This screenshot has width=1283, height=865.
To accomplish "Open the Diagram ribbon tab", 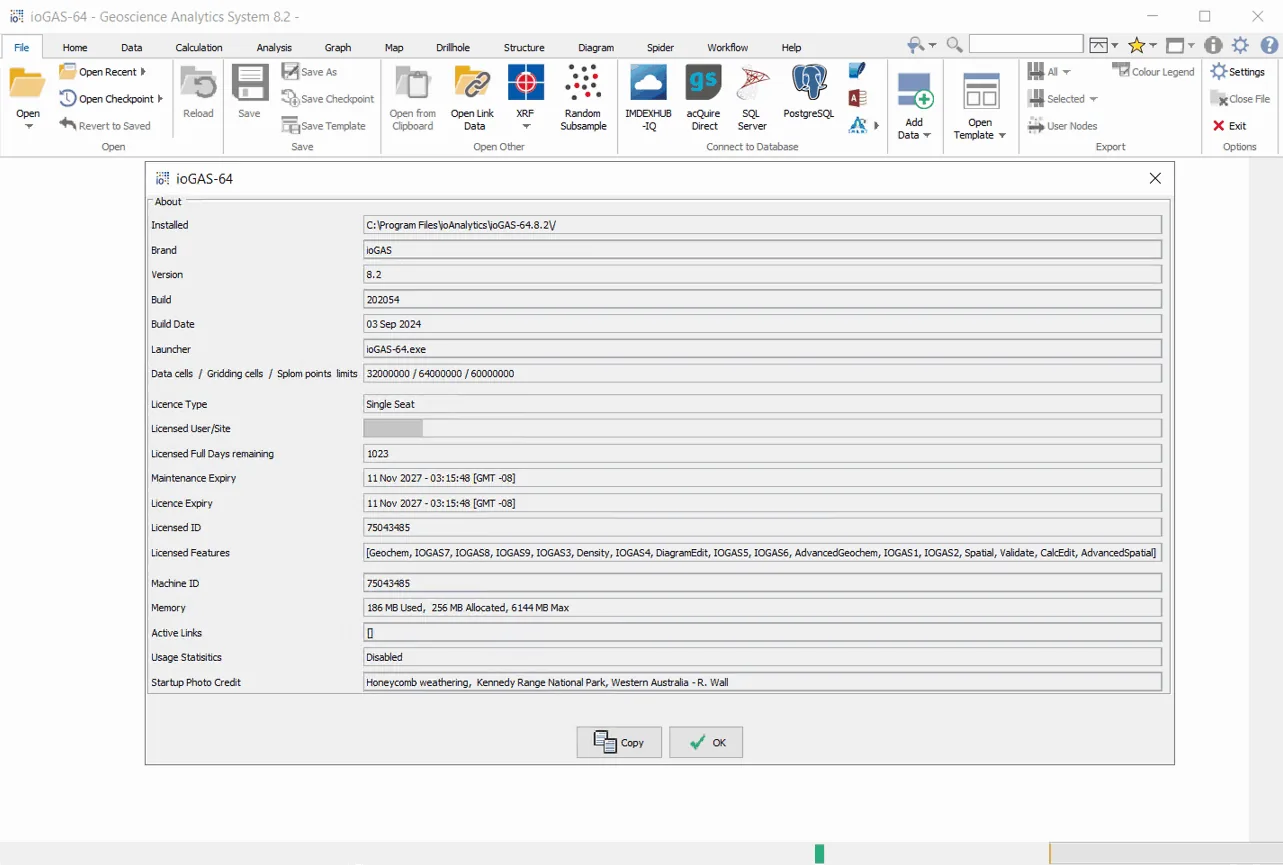I will (596, 47).
